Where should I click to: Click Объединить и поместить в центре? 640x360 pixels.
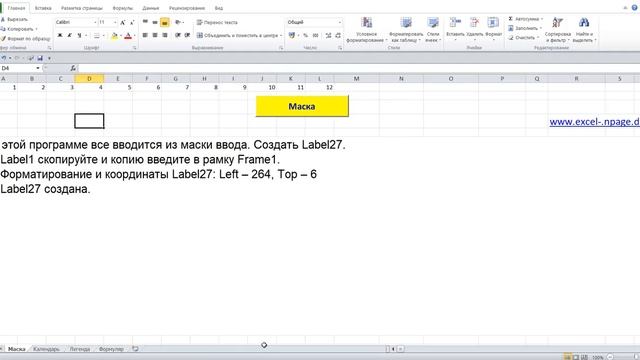click(238, 36)
